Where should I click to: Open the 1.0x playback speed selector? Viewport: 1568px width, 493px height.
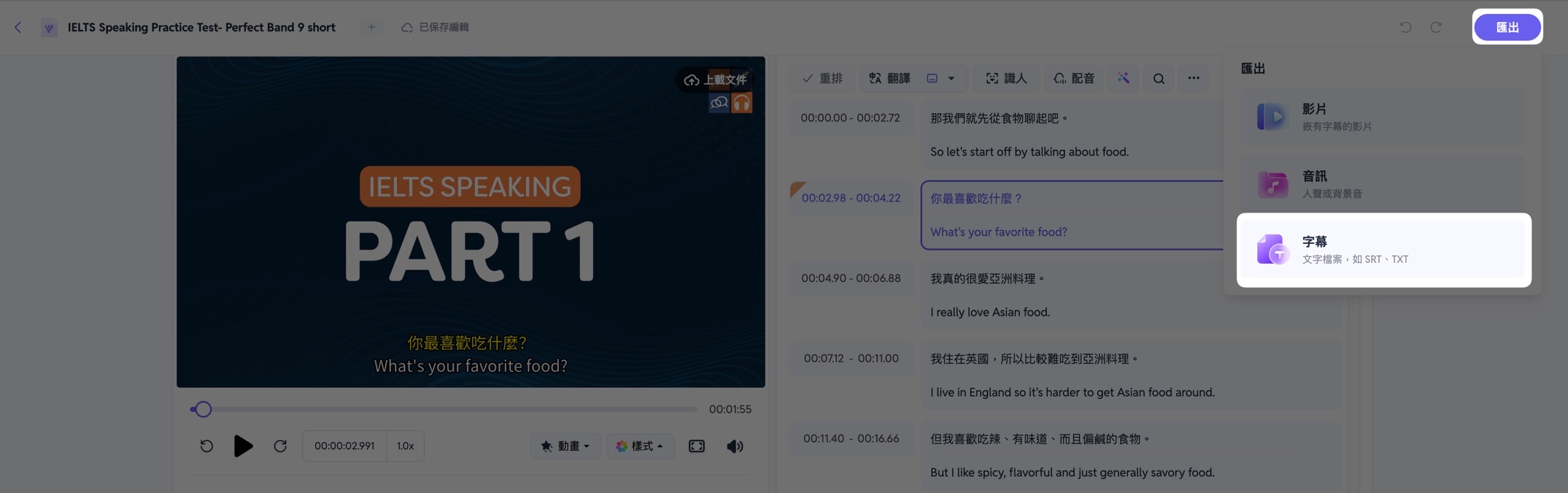click(x=405, y=446)
